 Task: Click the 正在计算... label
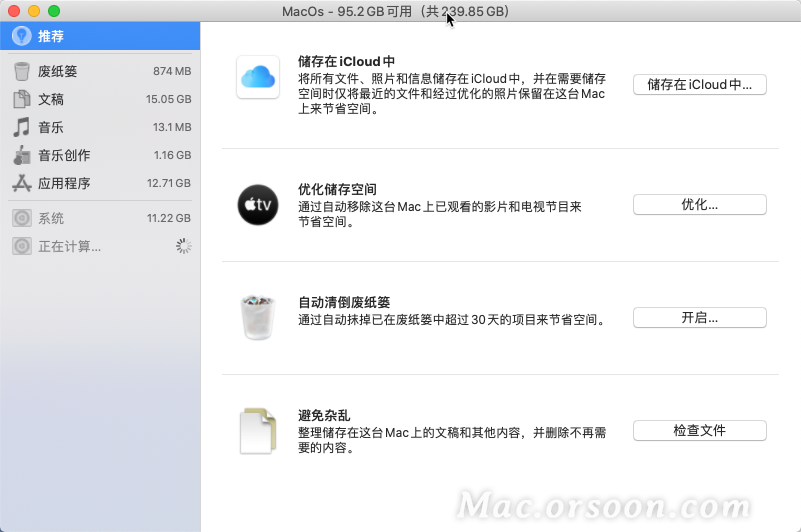tap(69, 246)
